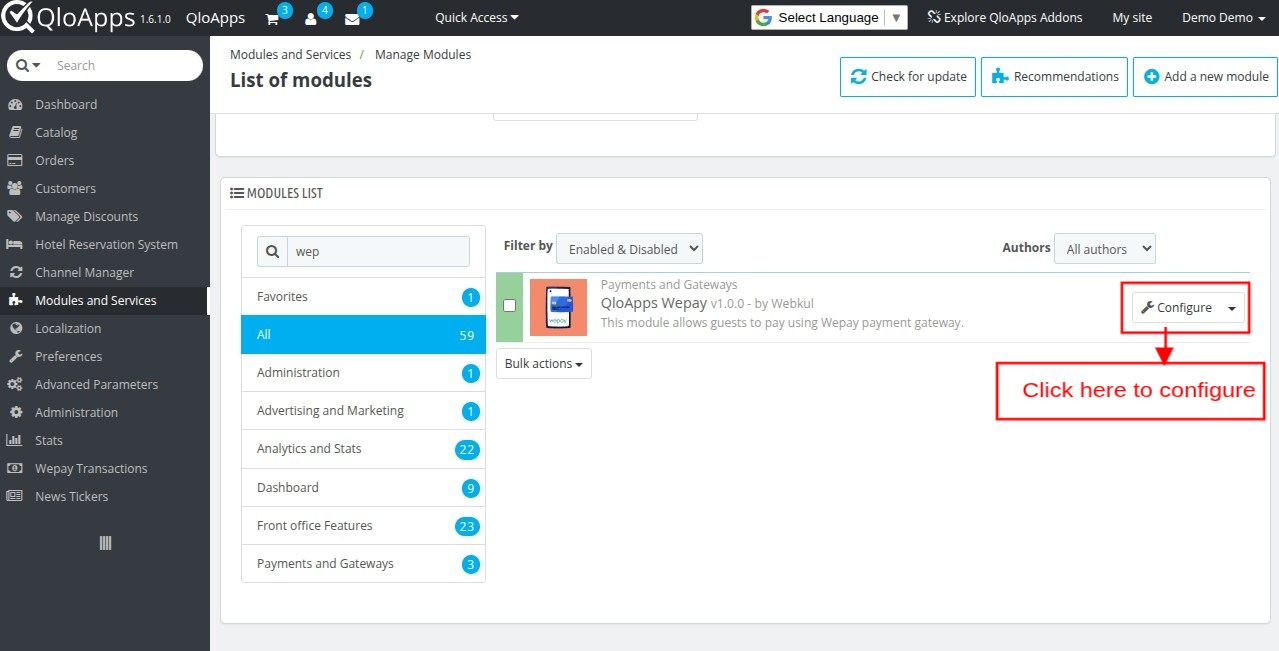Screen dimensions: 1279x651
Task: Select the Advertising and Marketing category
Action: pyautogui.click(x=363, y=411)
